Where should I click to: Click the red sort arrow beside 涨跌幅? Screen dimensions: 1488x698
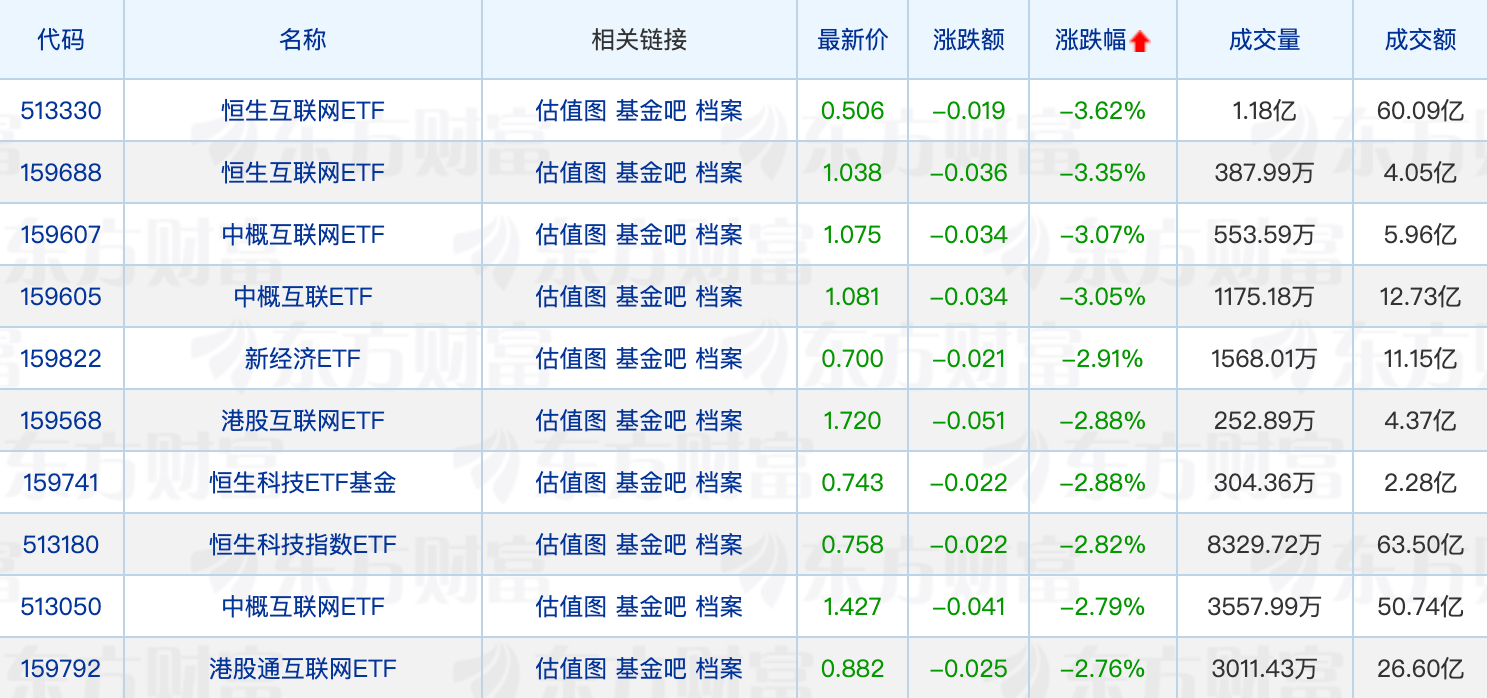coord(1140,42)
